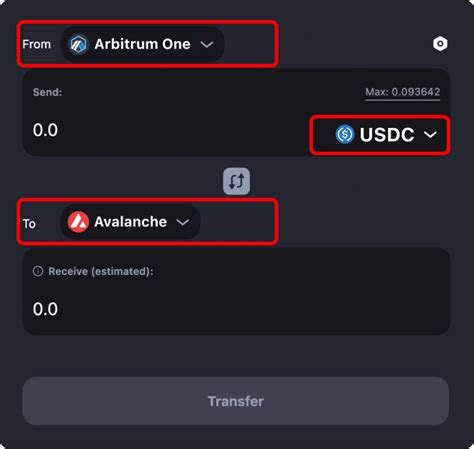Viewport: 474px width, 449px height.
Task: Click the Arbitrum One logo icon
Action: (78, 44)
